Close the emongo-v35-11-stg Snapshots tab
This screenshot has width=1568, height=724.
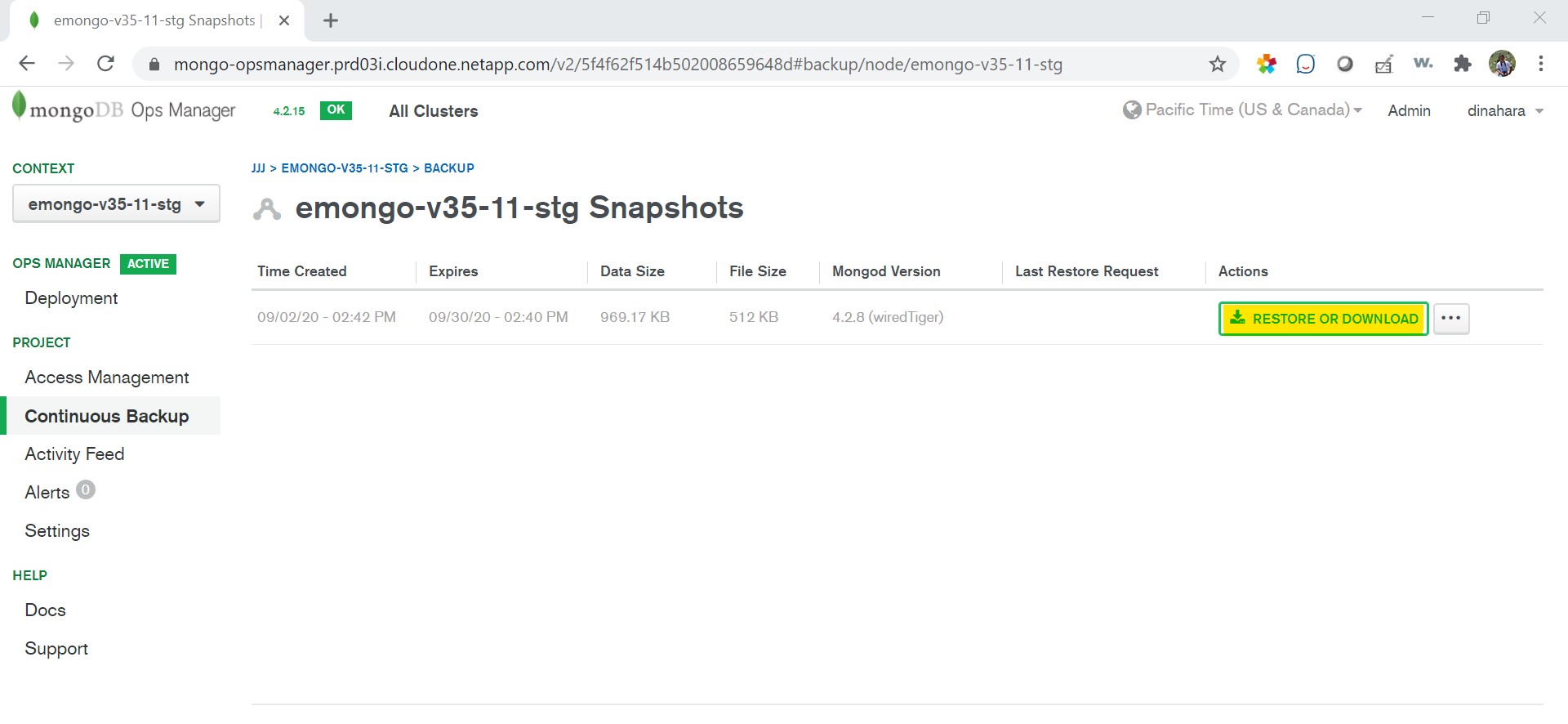click(x=284, y=21)
